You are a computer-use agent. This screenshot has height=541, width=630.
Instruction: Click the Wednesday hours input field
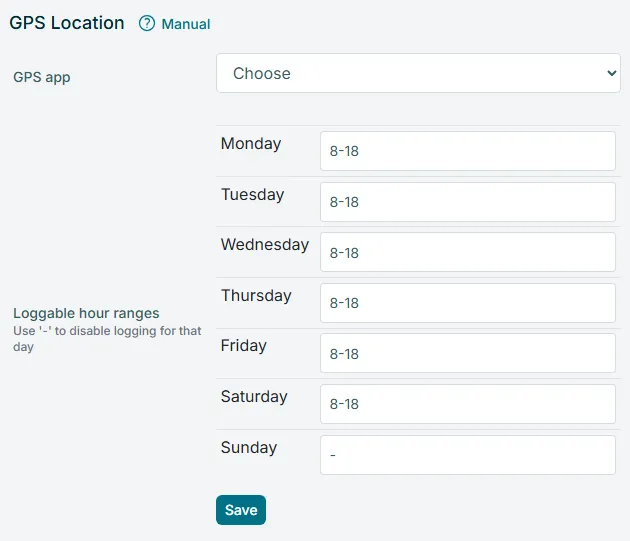click(468, 252)
